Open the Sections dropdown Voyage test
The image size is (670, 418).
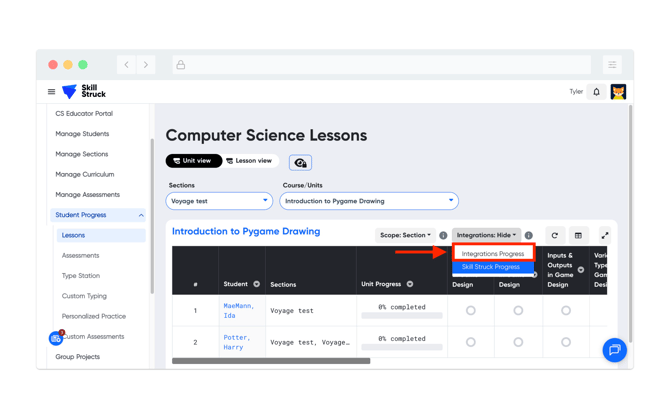pyautogui.click(x=219, y=201)
